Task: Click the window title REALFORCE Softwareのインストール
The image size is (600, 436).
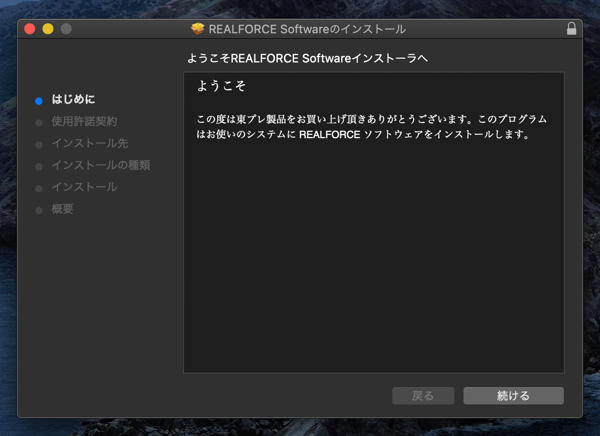Action: [x=307, y=29]
